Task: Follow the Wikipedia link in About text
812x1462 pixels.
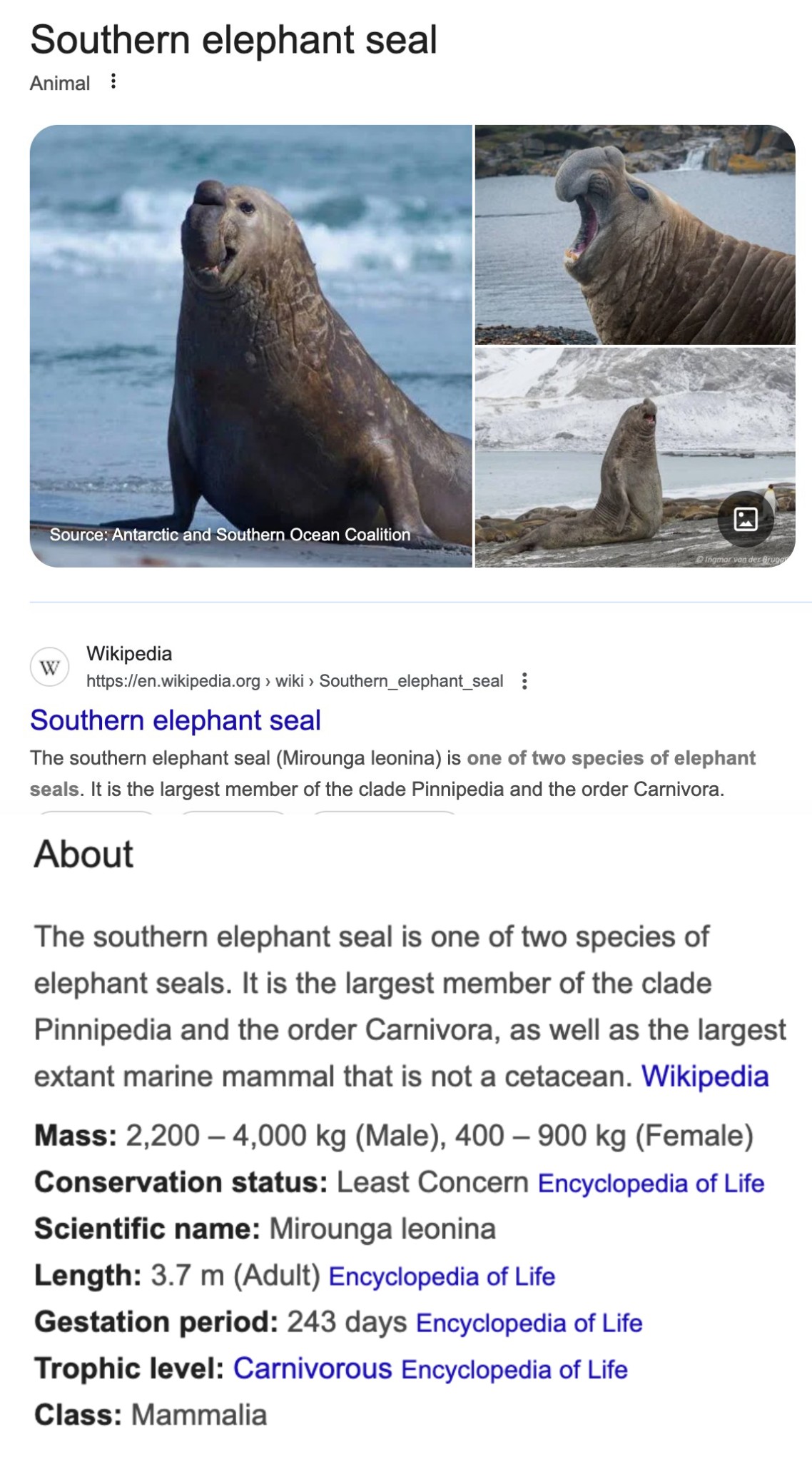Action: [x=705, y=1076]
